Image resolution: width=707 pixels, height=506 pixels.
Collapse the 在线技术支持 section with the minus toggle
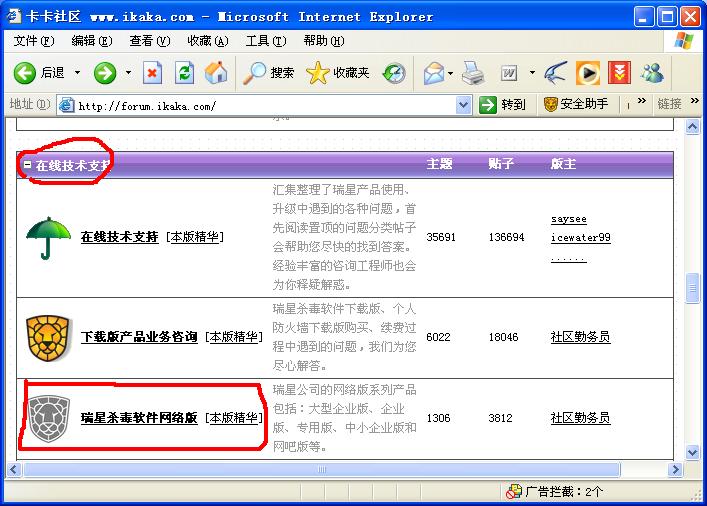(28, 165)
